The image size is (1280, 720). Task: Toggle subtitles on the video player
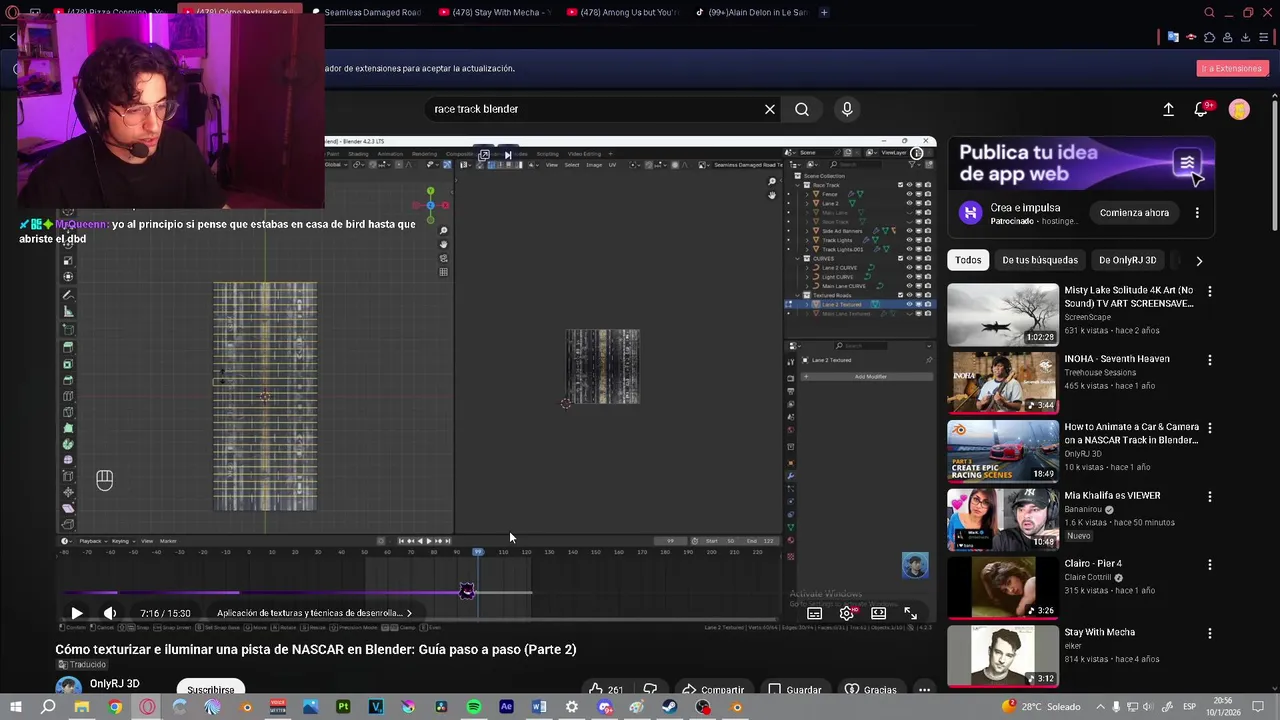pyautogui.click(x=815, y=613)
